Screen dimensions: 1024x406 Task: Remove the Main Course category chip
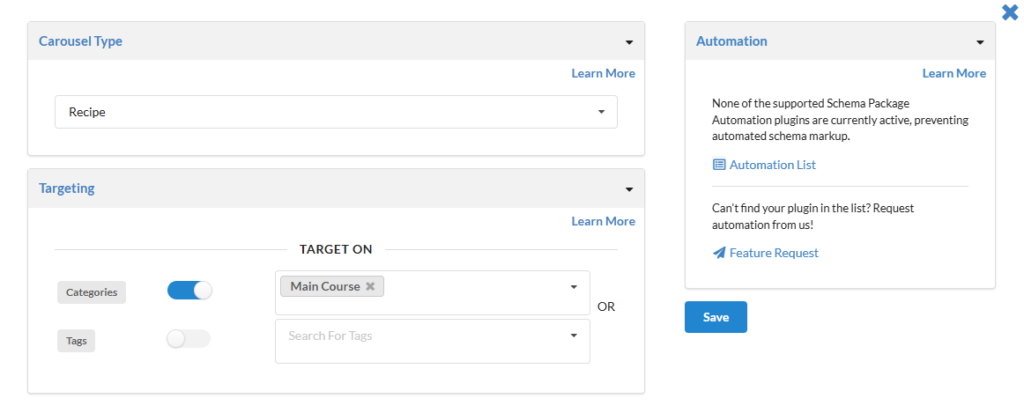coord(370,287)
